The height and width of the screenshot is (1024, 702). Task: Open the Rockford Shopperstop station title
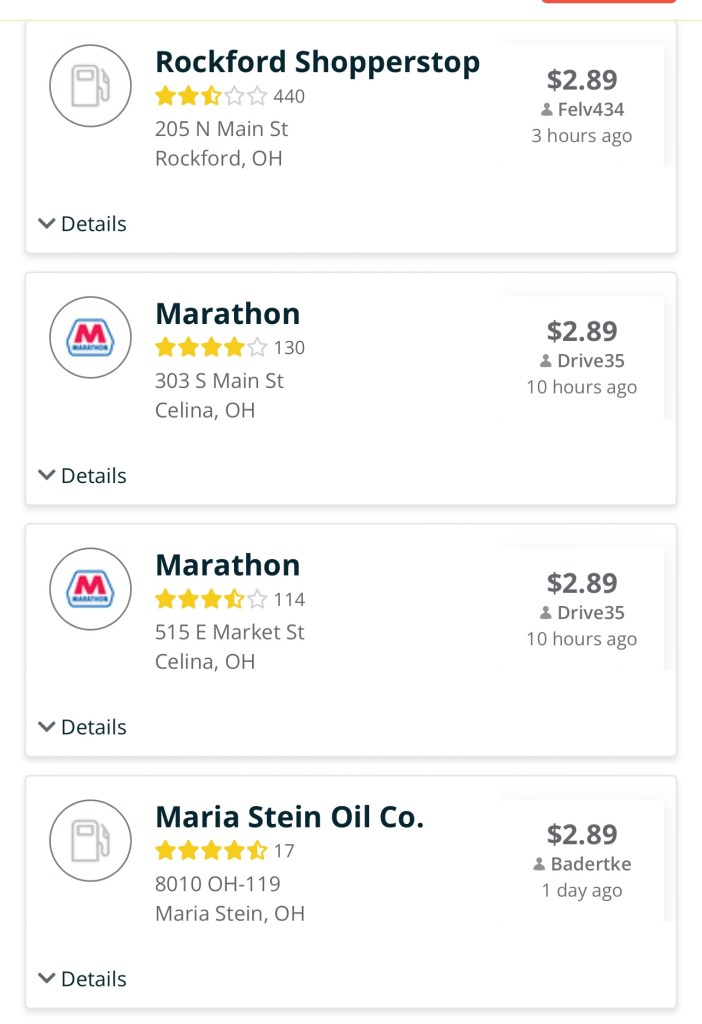(x=317, y=62)
